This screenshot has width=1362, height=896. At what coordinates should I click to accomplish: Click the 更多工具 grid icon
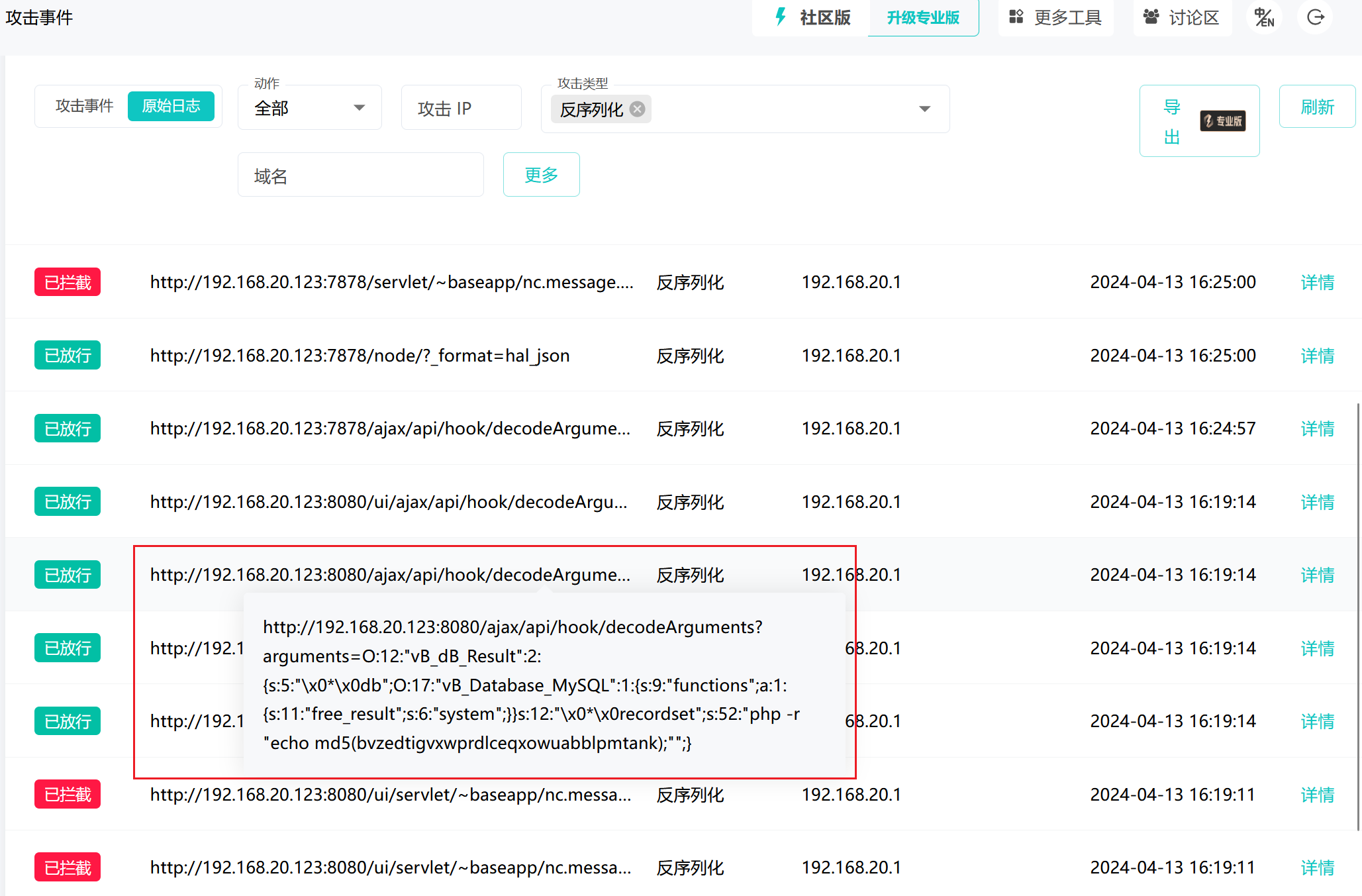click(x=1016, y=17)
